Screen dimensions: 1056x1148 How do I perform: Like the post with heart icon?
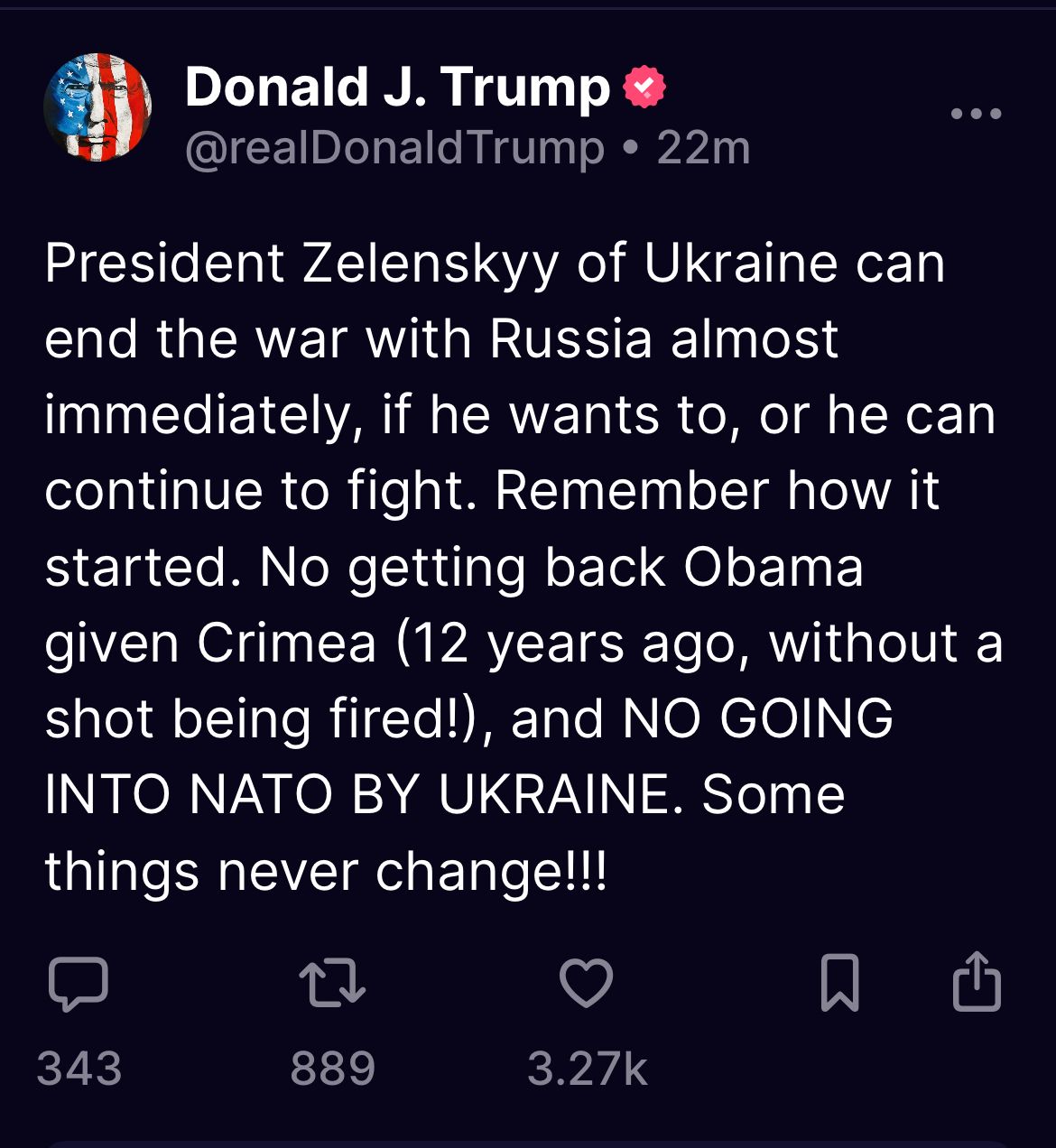pos(587,982)
